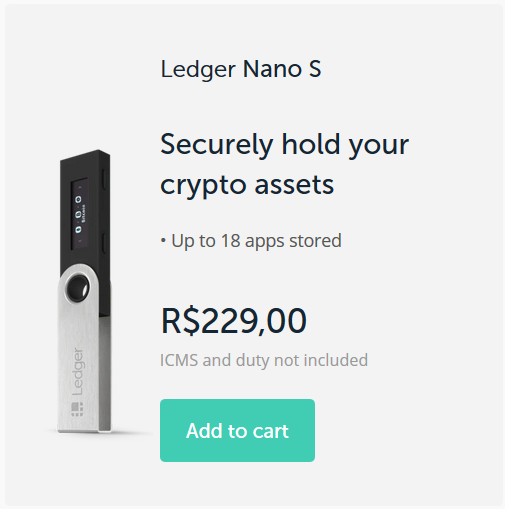Click the up chevron on the device display
The image size is (505, 509).
coord(80,188)
